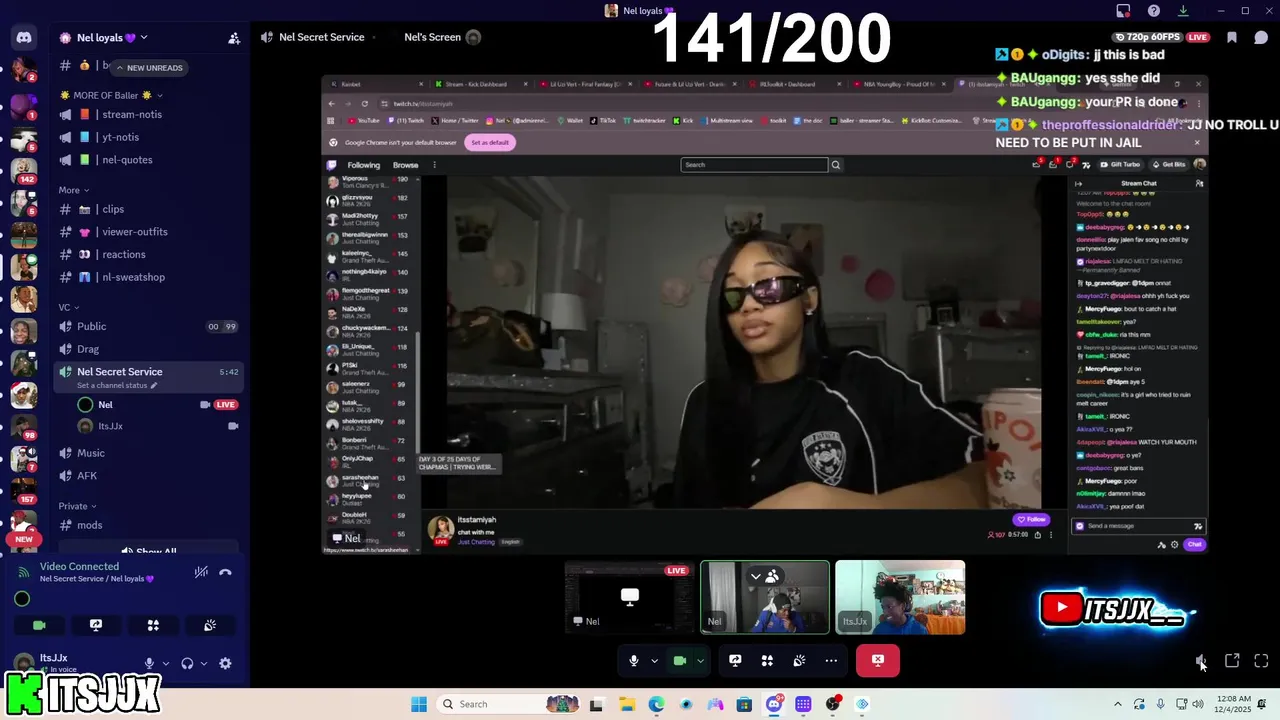Open microphone options arrow in call bar
1280x720 pixels.
pyautogui.click(x=654, y=660)
